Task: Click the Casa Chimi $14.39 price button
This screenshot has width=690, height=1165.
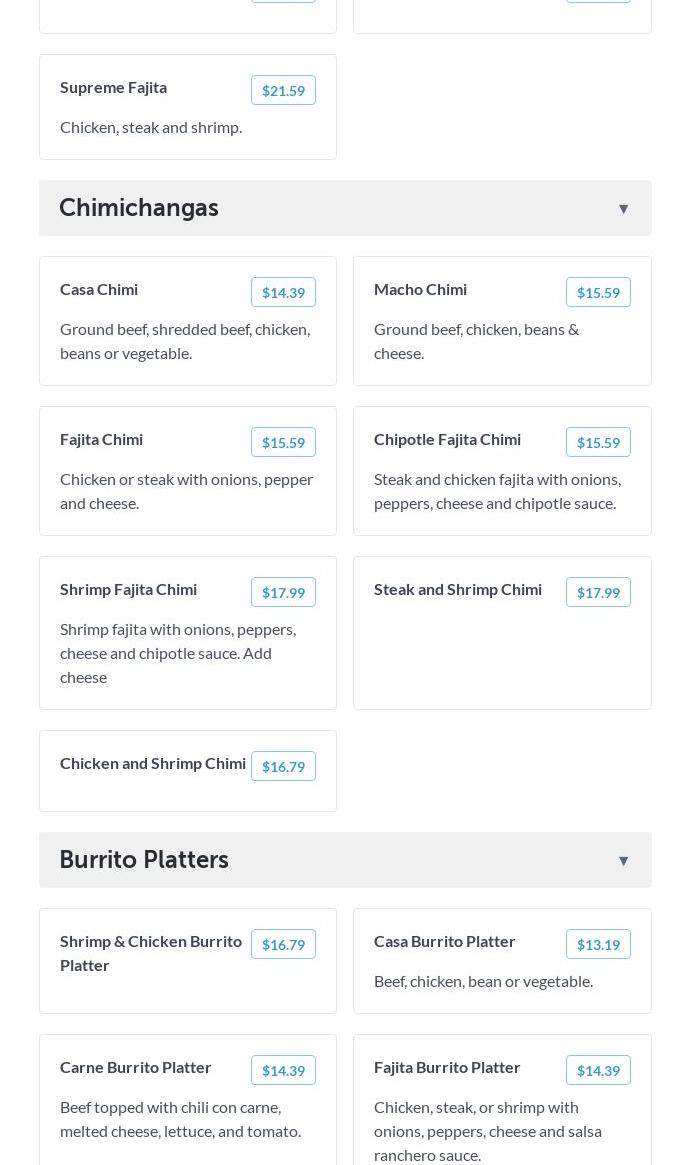Action: click(283, 293)
